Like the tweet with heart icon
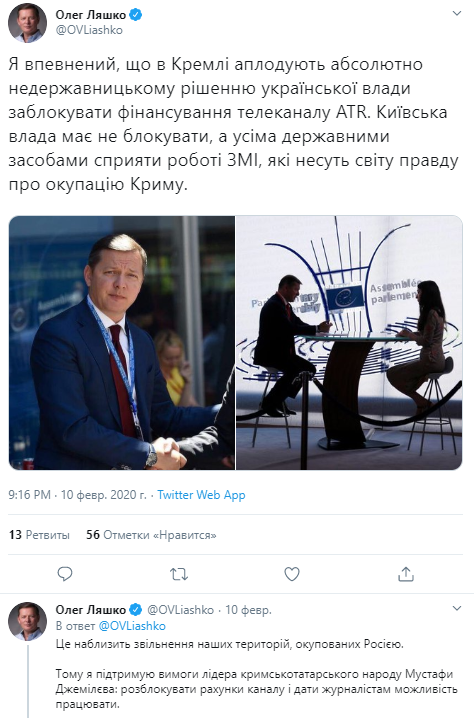Image resolution: width=474 pixels, height=718 pixels. point(292,574)
